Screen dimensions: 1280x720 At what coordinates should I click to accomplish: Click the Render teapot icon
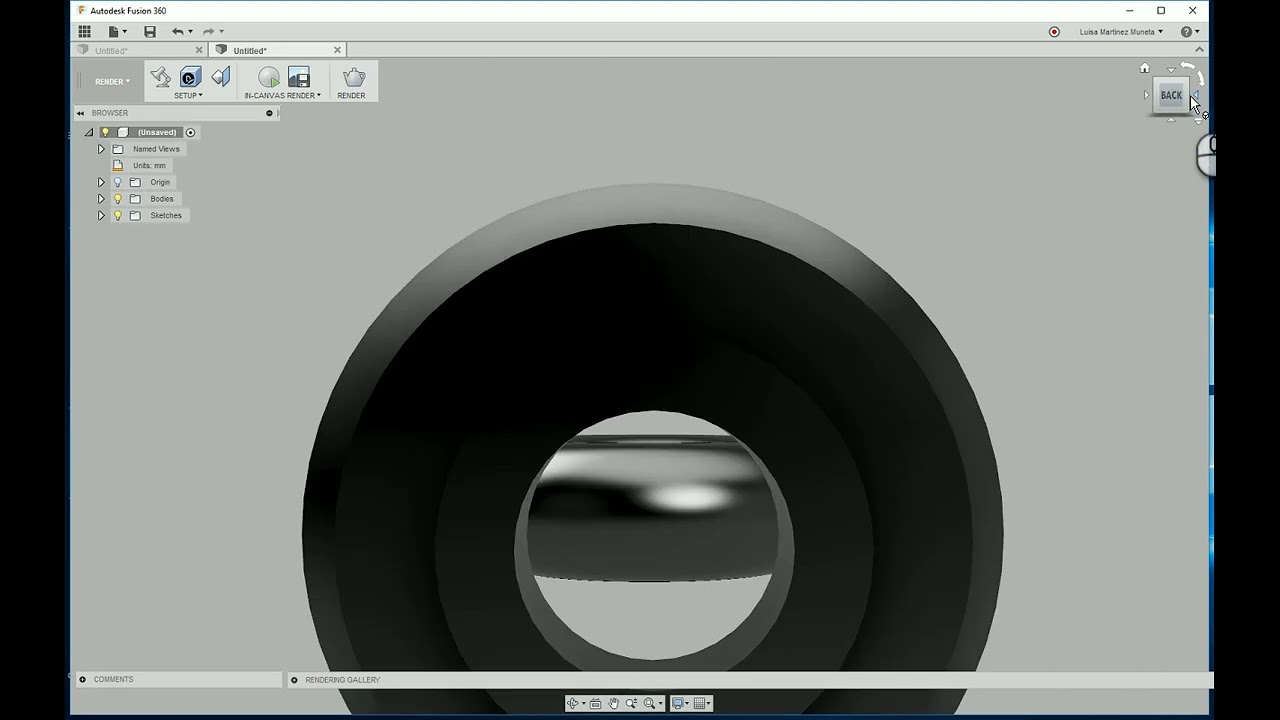(x=353, y=77)
